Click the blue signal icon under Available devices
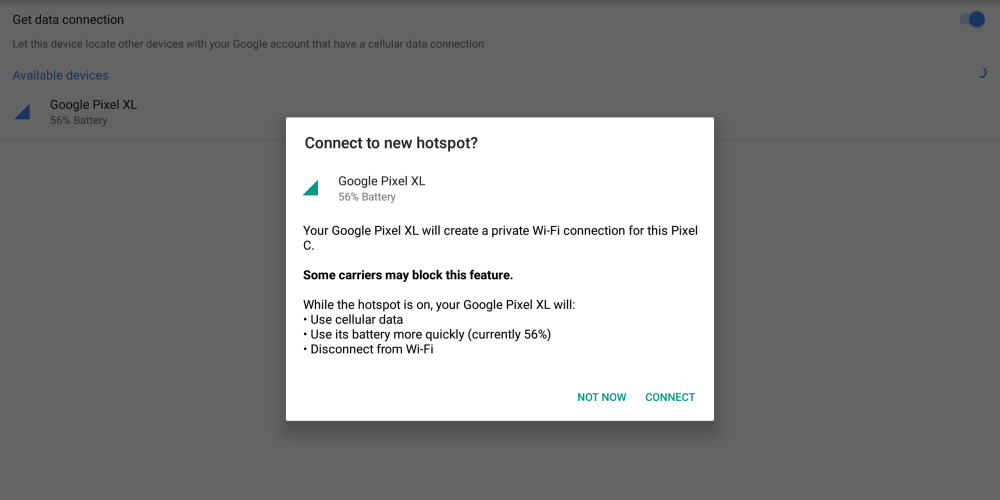The image size is (1000, 500). (x=22, y=111)
